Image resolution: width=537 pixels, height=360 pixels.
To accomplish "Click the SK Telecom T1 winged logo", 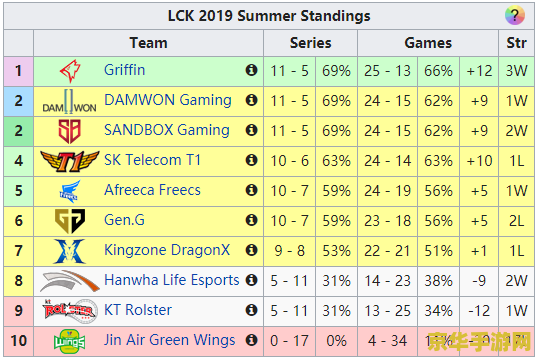I will [x=70, y=161].
